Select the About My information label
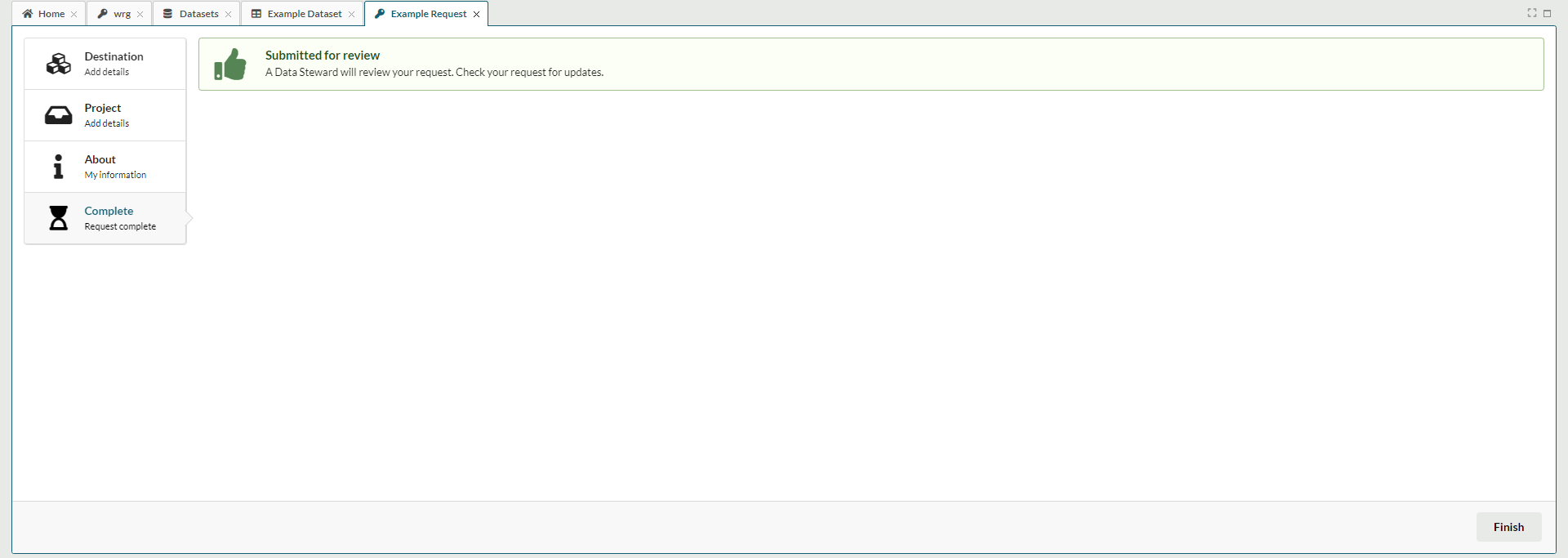This screenshot has height=558, width=1568. point(115,175)
